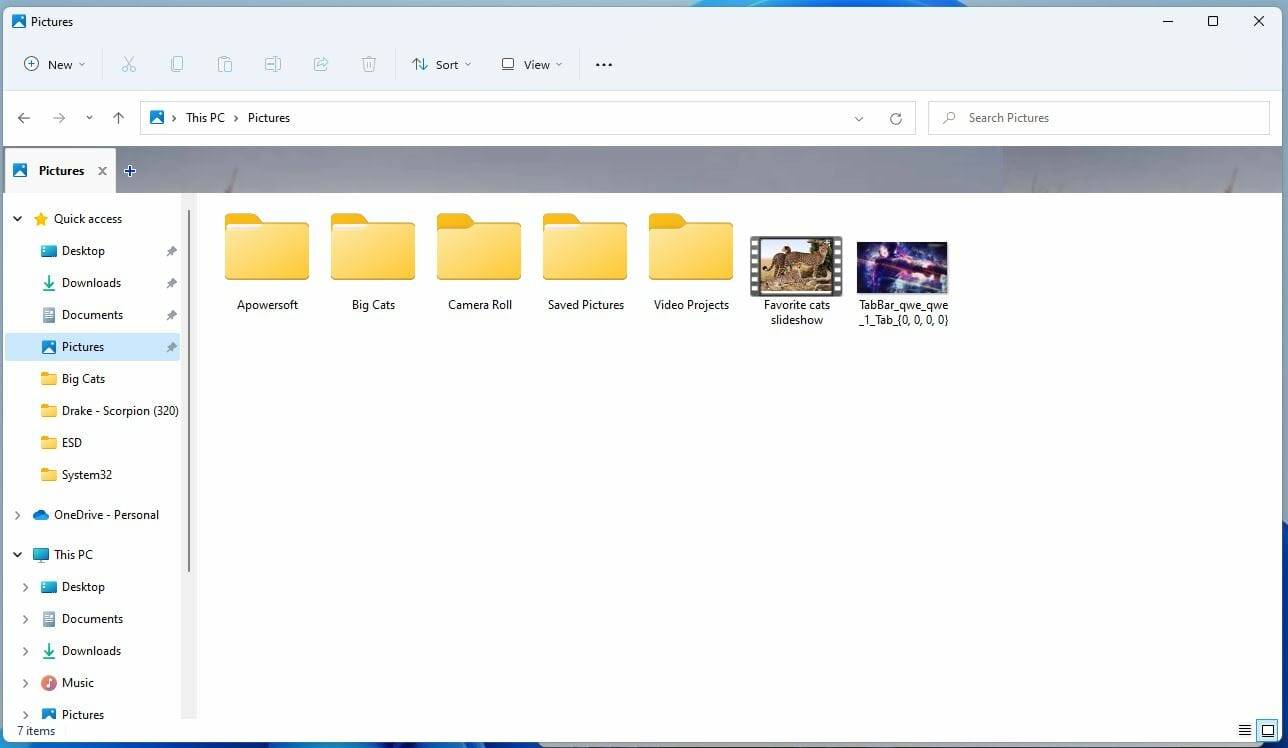Image resolution: width=1288 pixels, height=748 pixels.
Task: Select the Pictures tab
Action: click(60, 170)
